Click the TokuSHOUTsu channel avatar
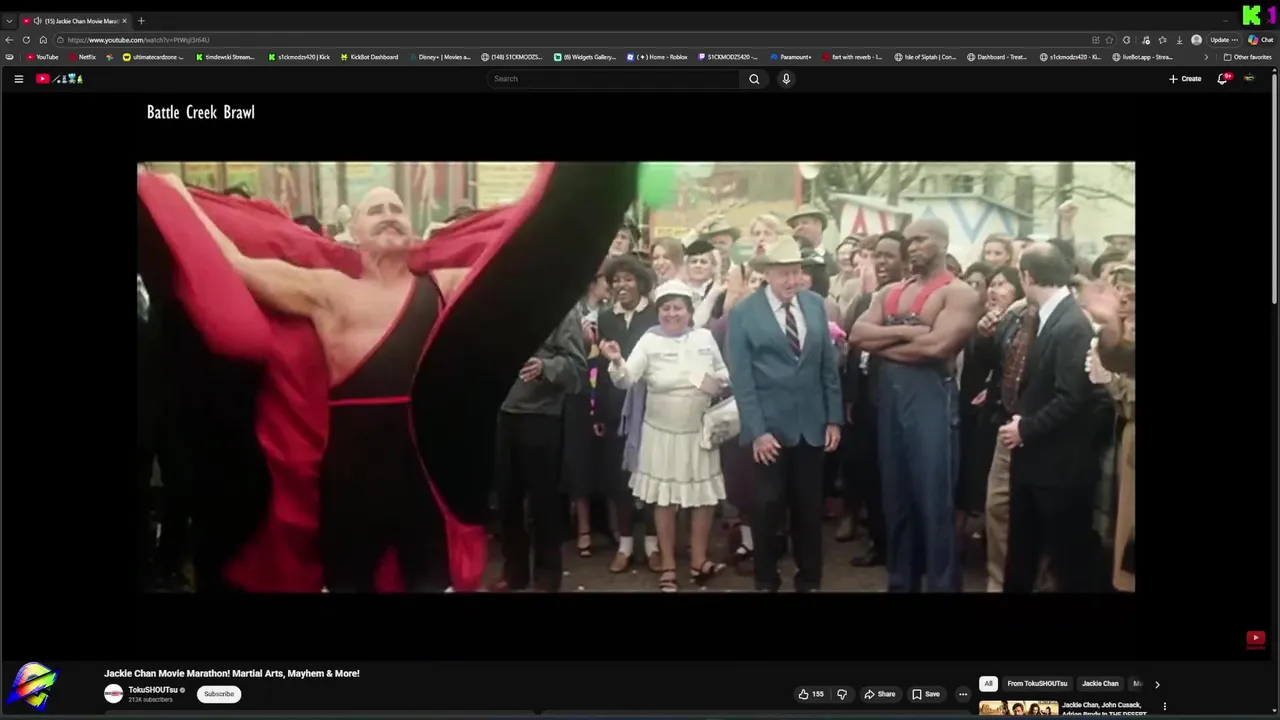 [113, 694]
